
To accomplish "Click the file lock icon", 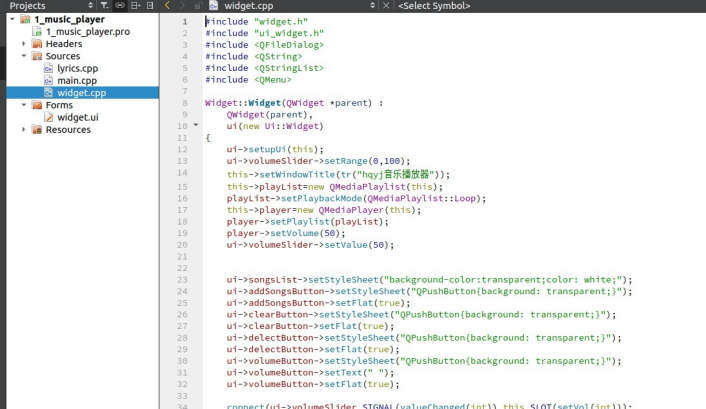I will (198, 5).
